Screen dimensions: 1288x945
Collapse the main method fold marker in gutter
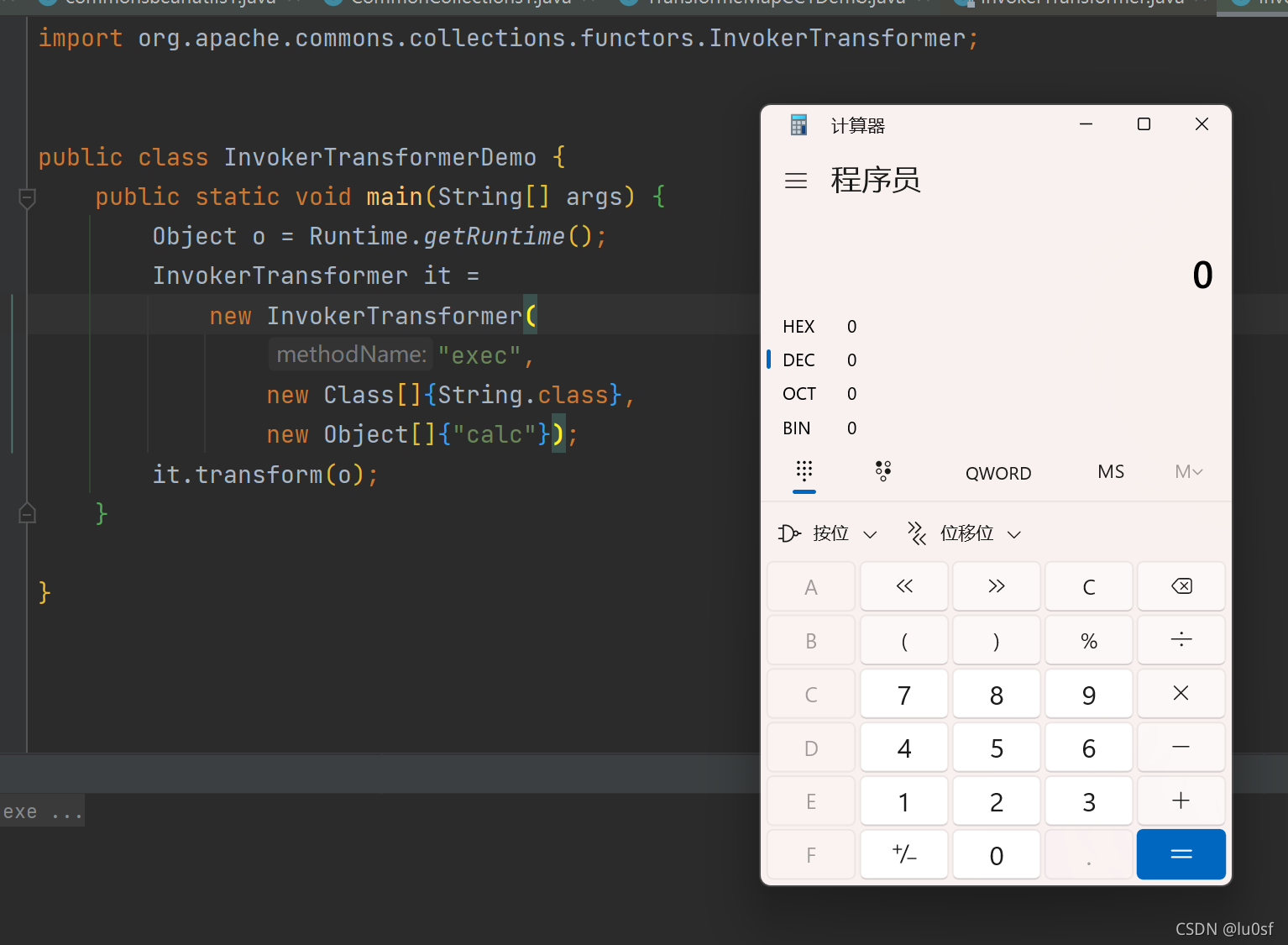[x=27, y=198]
